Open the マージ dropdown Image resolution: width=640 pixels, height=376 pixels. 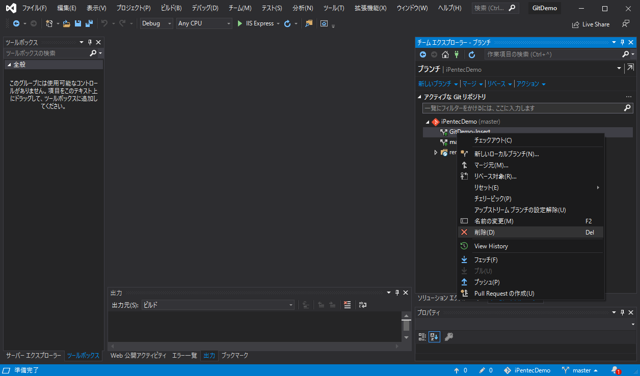(x=473, y=84)
